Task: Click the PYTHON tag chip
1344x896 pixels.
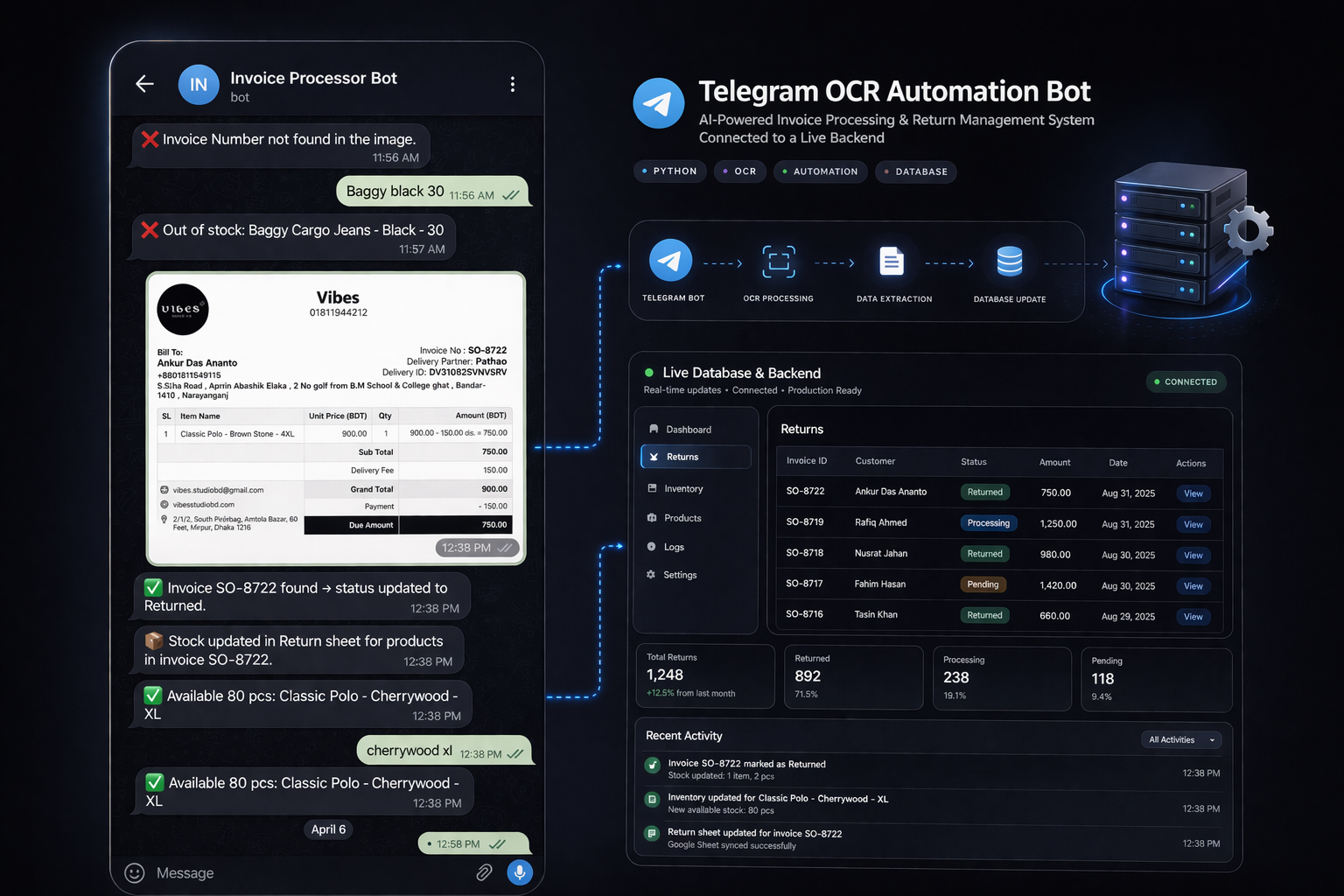Action: point(669,171)
